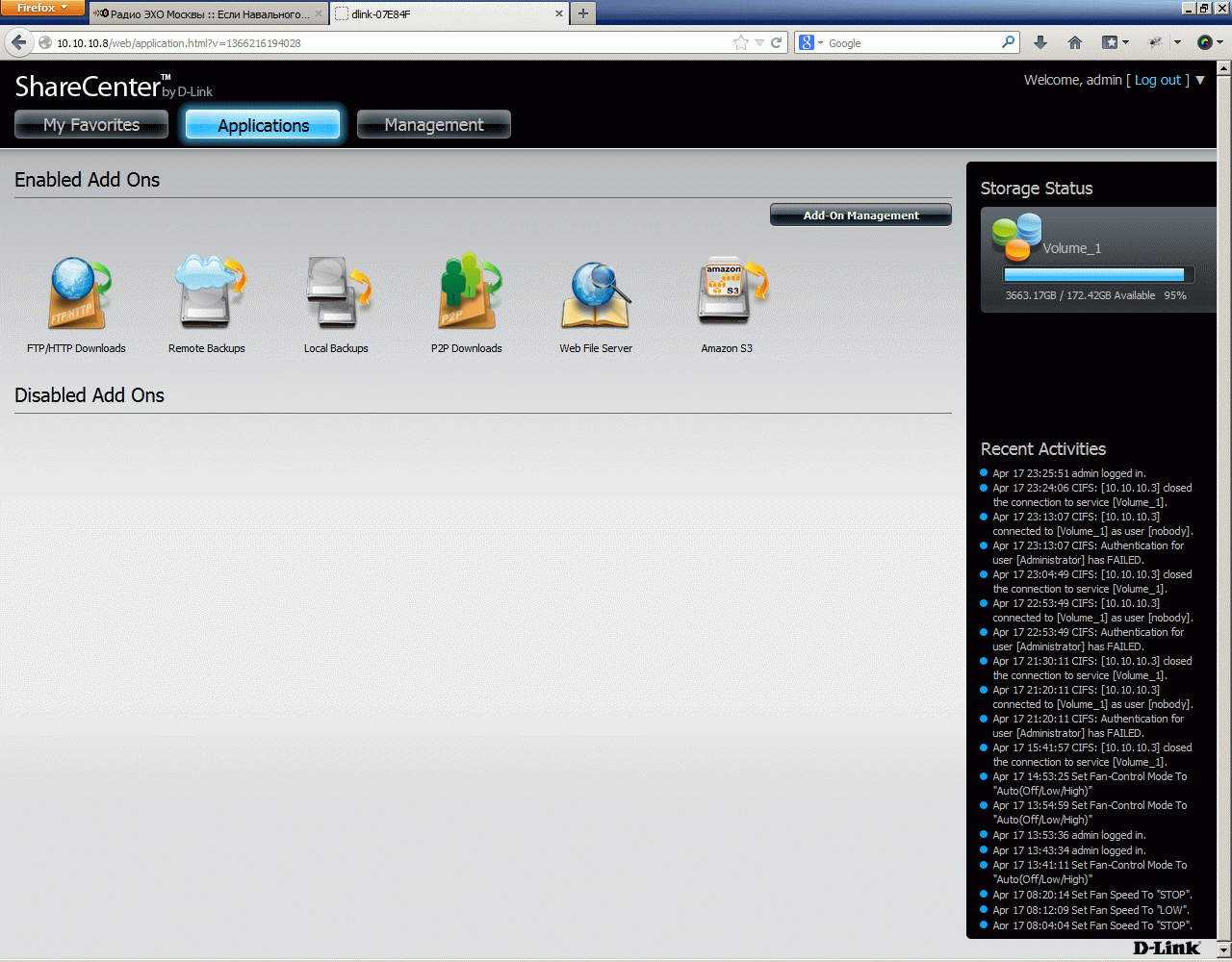Select the dlink-07E84F browser tab
Viewport: 1232px width, 962px height.
pyautogui.click(x=449, y=14)
